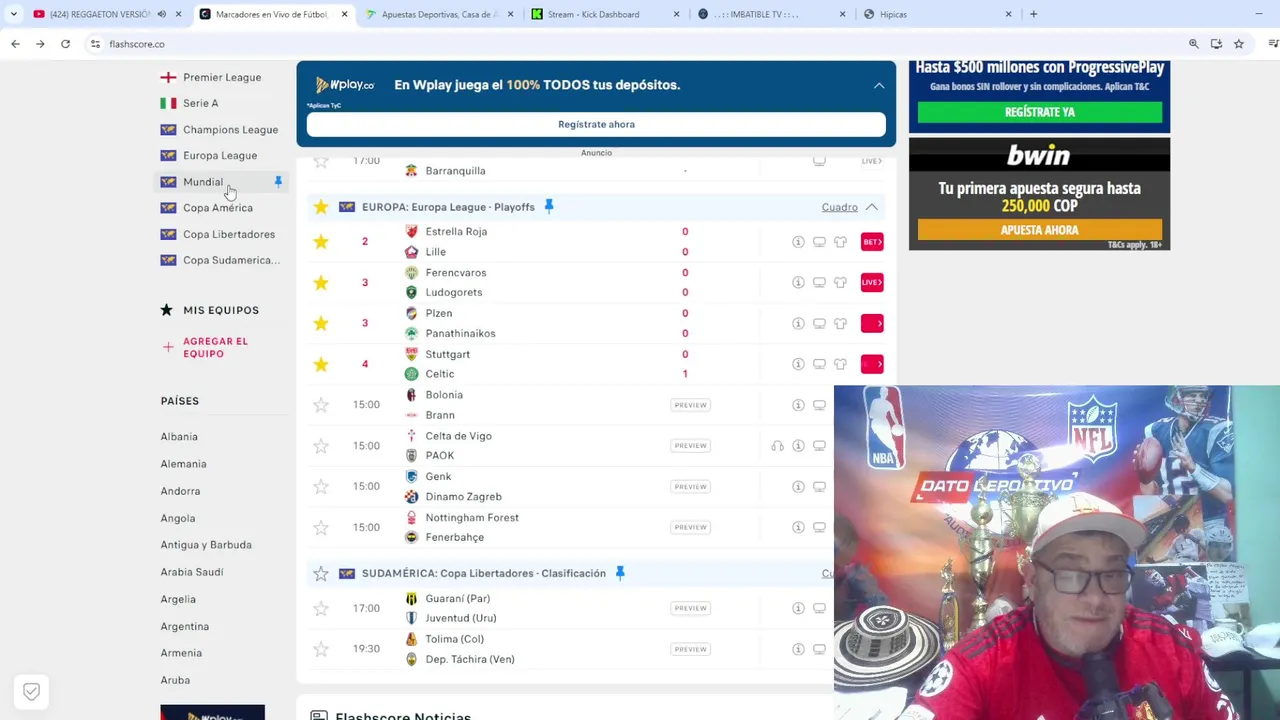Open info icon for Ferencvaros match

point(798,283)
